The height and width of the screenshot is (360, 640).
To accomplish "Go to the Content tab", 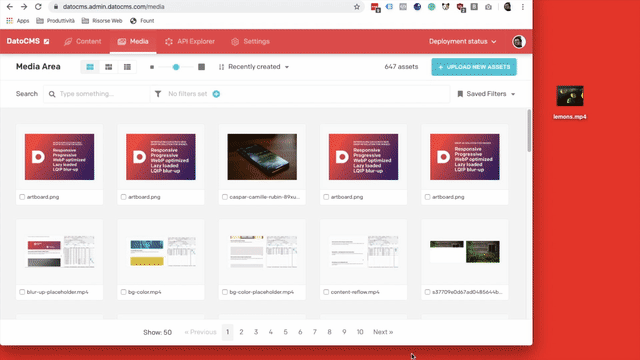I will 82,42.
